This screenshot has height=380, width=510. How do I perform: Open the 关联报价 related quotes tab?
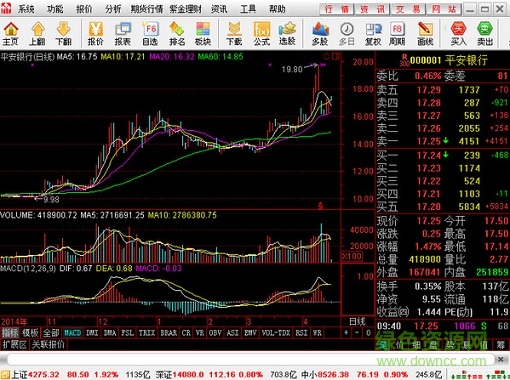coord(48,345)
